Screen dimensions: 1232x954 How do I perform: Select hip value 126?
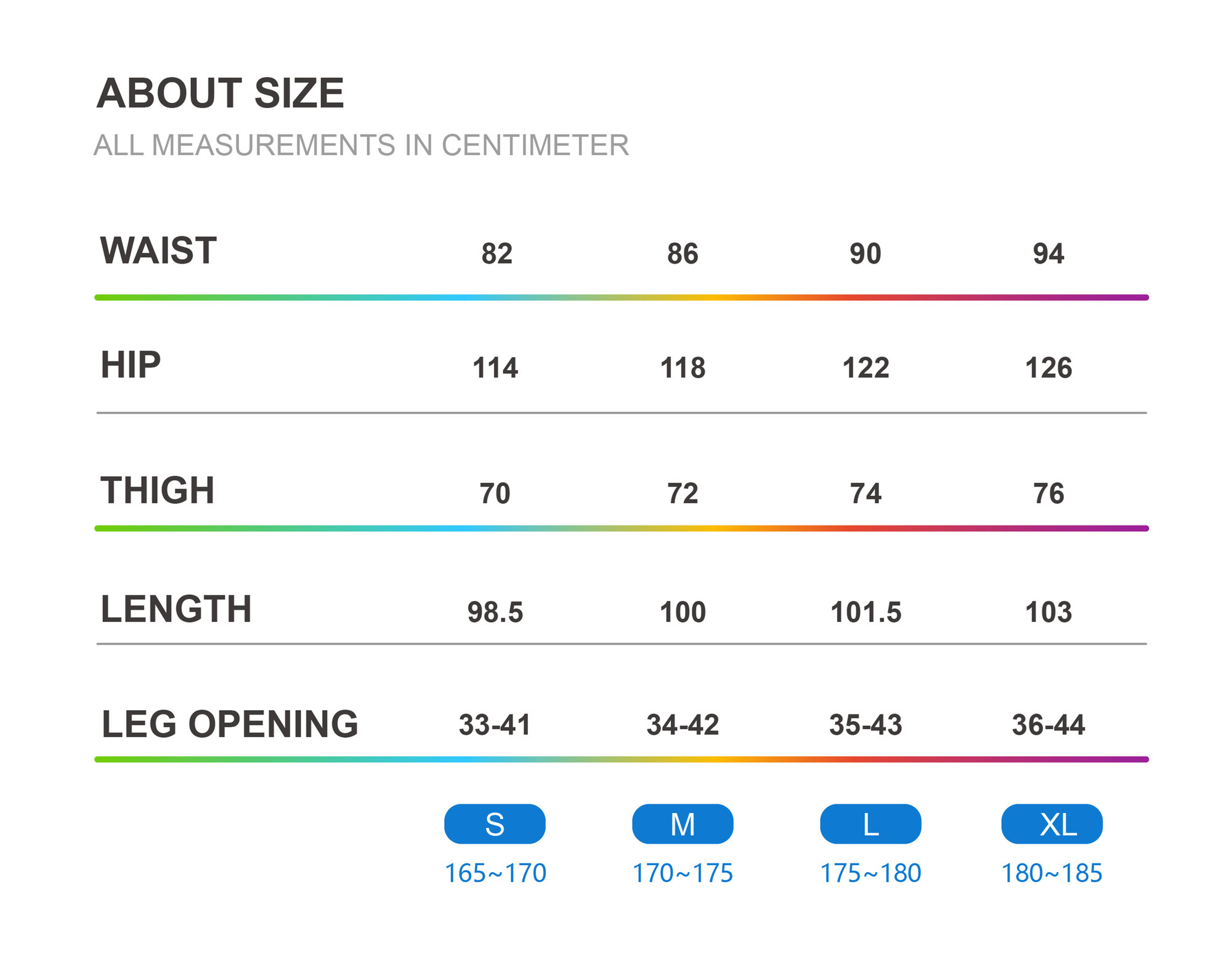coord(1048,368)
